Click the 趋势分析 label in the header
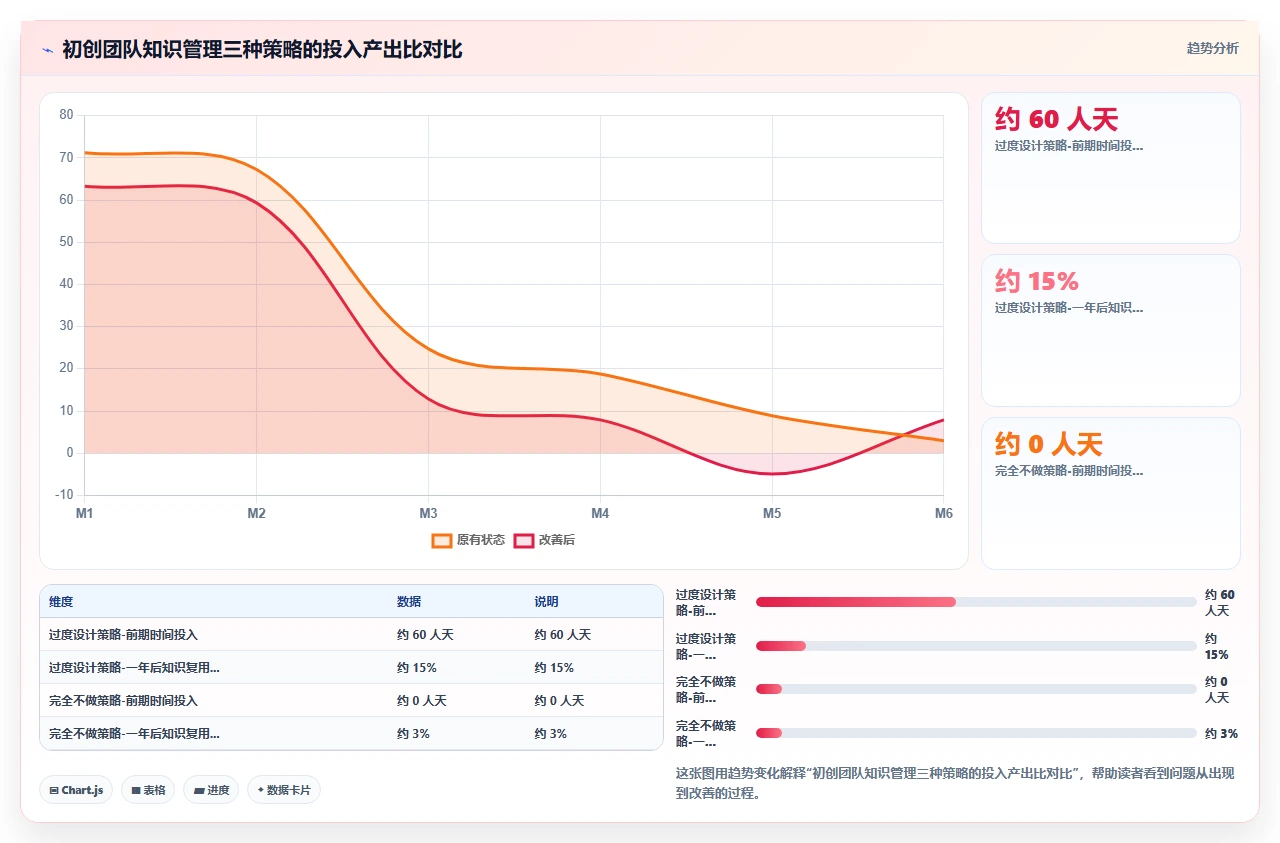Image resolution: width=1280 pixels, height=843 pixels. pos(1212,48)
